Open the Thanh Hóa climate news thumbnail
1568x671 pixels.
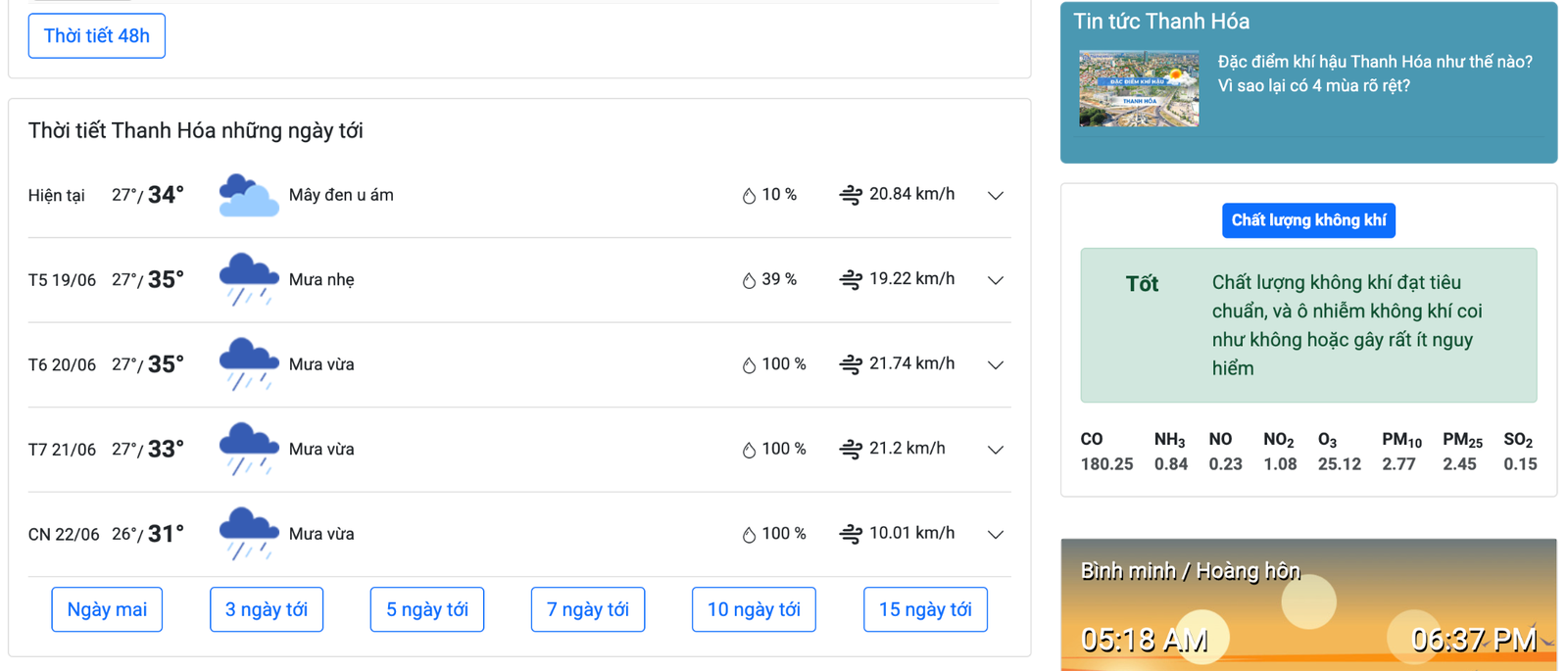pos(1139,88)
